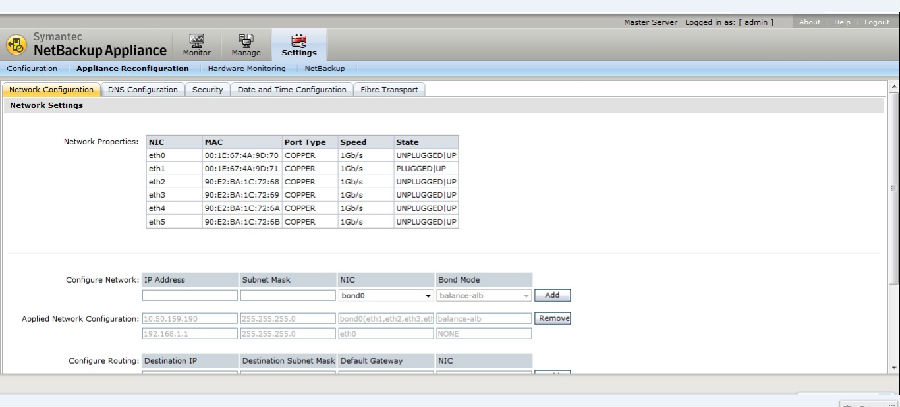Click the eth1 row NIC cell
Screen dimensions: 900x407
coord(174,169)
